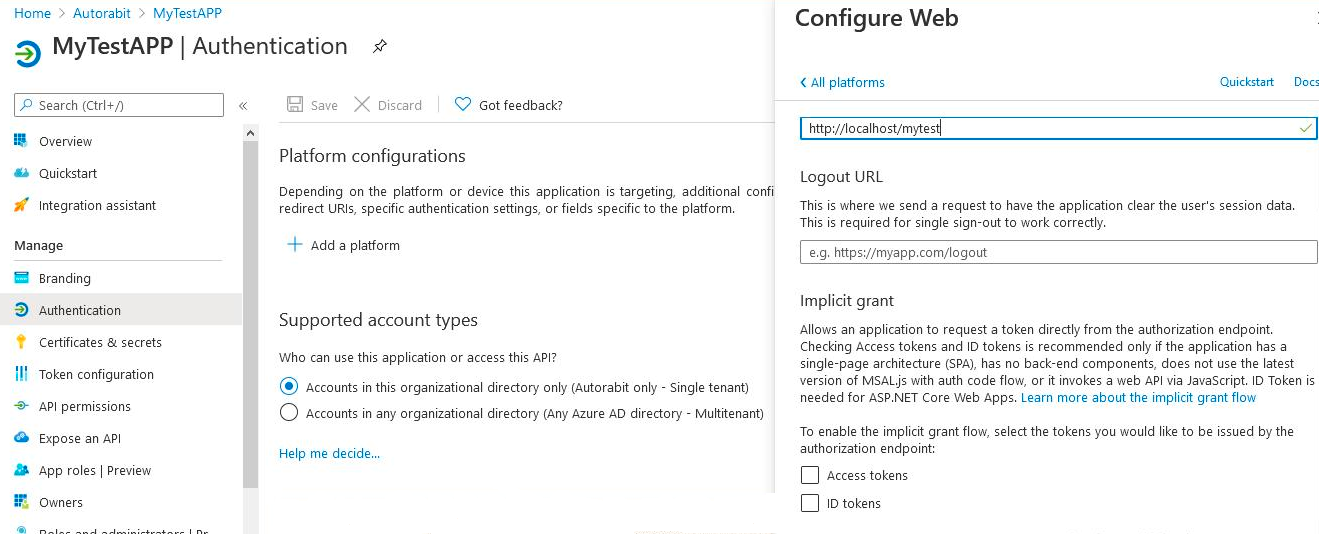Viewport: 1319px width, 534px height.
Task: Click the Save disk icon
Action: 295,105
